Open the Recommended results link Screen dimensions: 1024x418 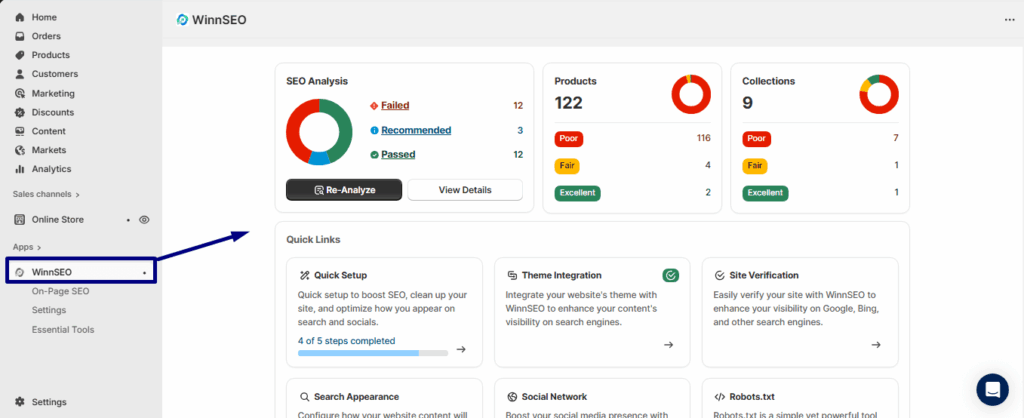(x=416, y=130)
